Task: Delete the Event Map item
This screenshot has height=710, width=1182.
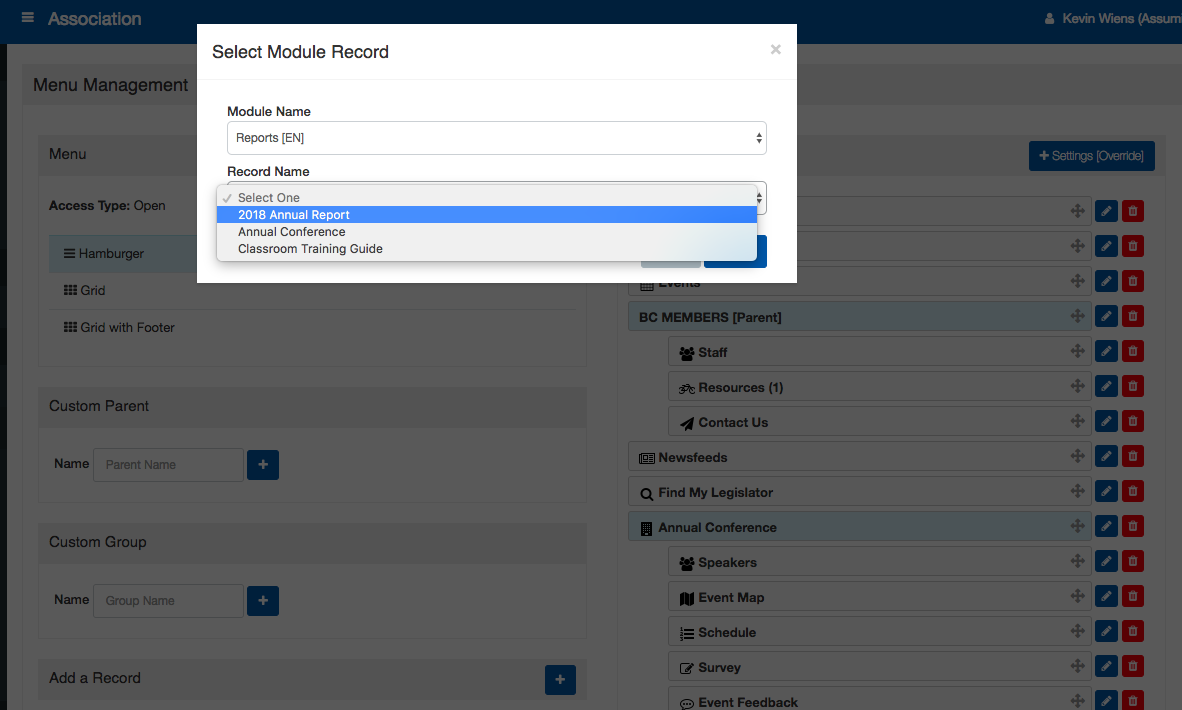Action: pyautogui.click(x=1132, y=597)
